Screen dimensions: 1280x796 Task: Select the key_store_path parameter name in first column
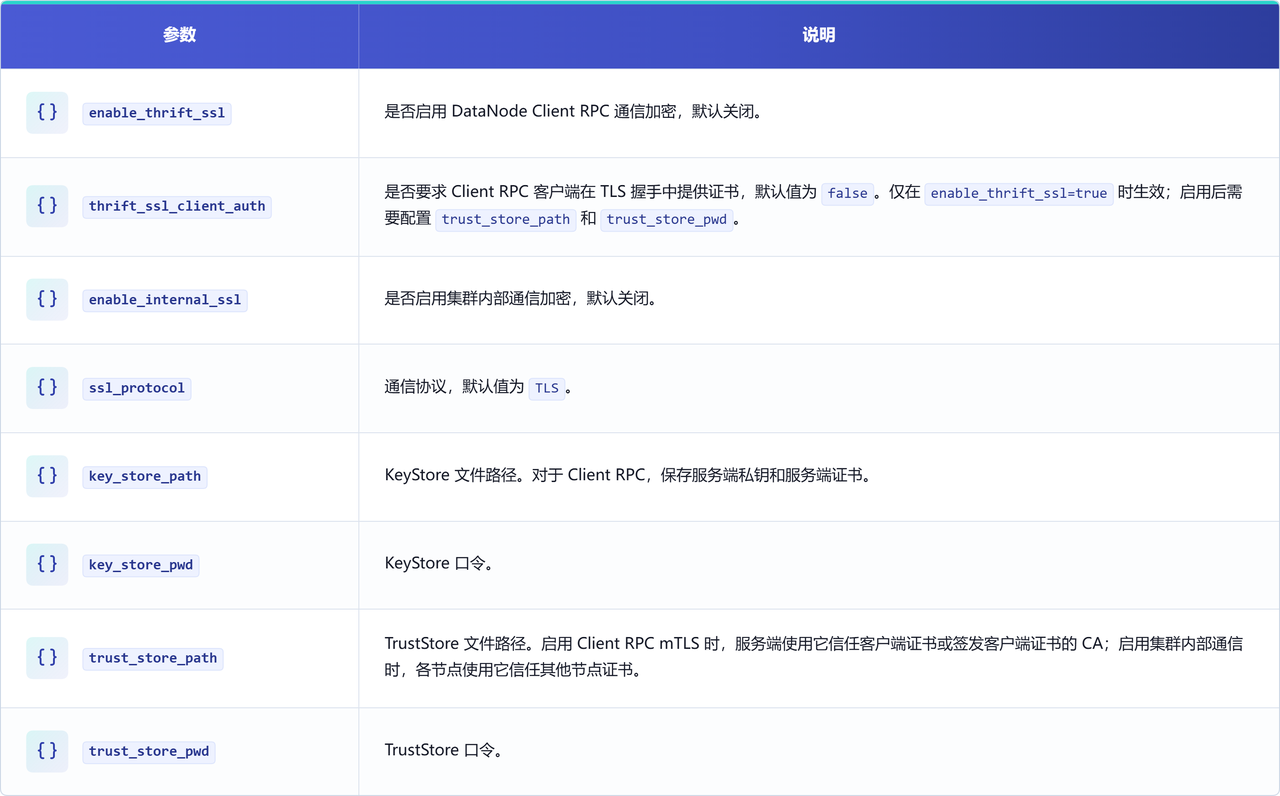145,476
